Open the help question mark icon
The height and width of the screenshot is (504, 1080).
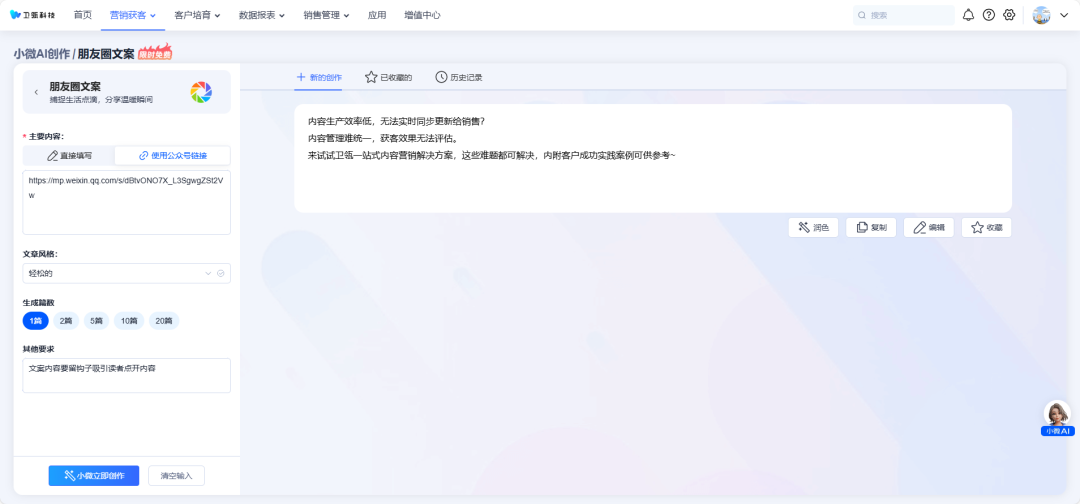pos(989,15)
